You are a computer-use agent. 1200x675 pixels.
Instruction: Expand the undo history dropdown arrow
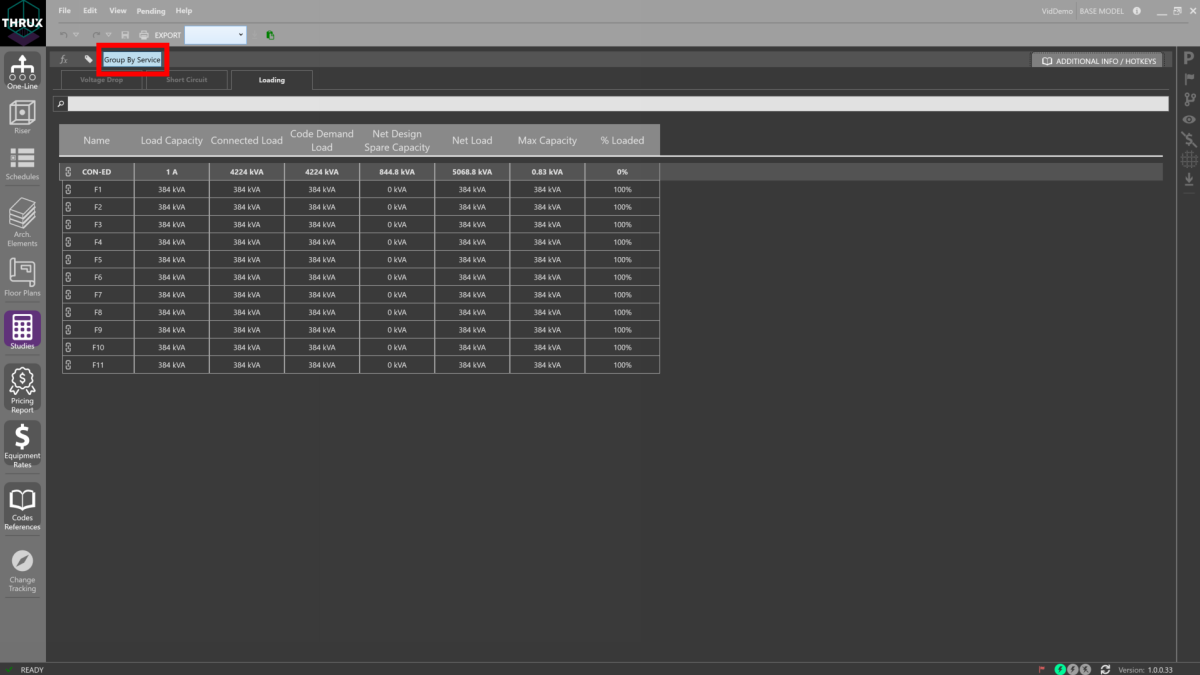pyautogui.click(x=76, y=35)
